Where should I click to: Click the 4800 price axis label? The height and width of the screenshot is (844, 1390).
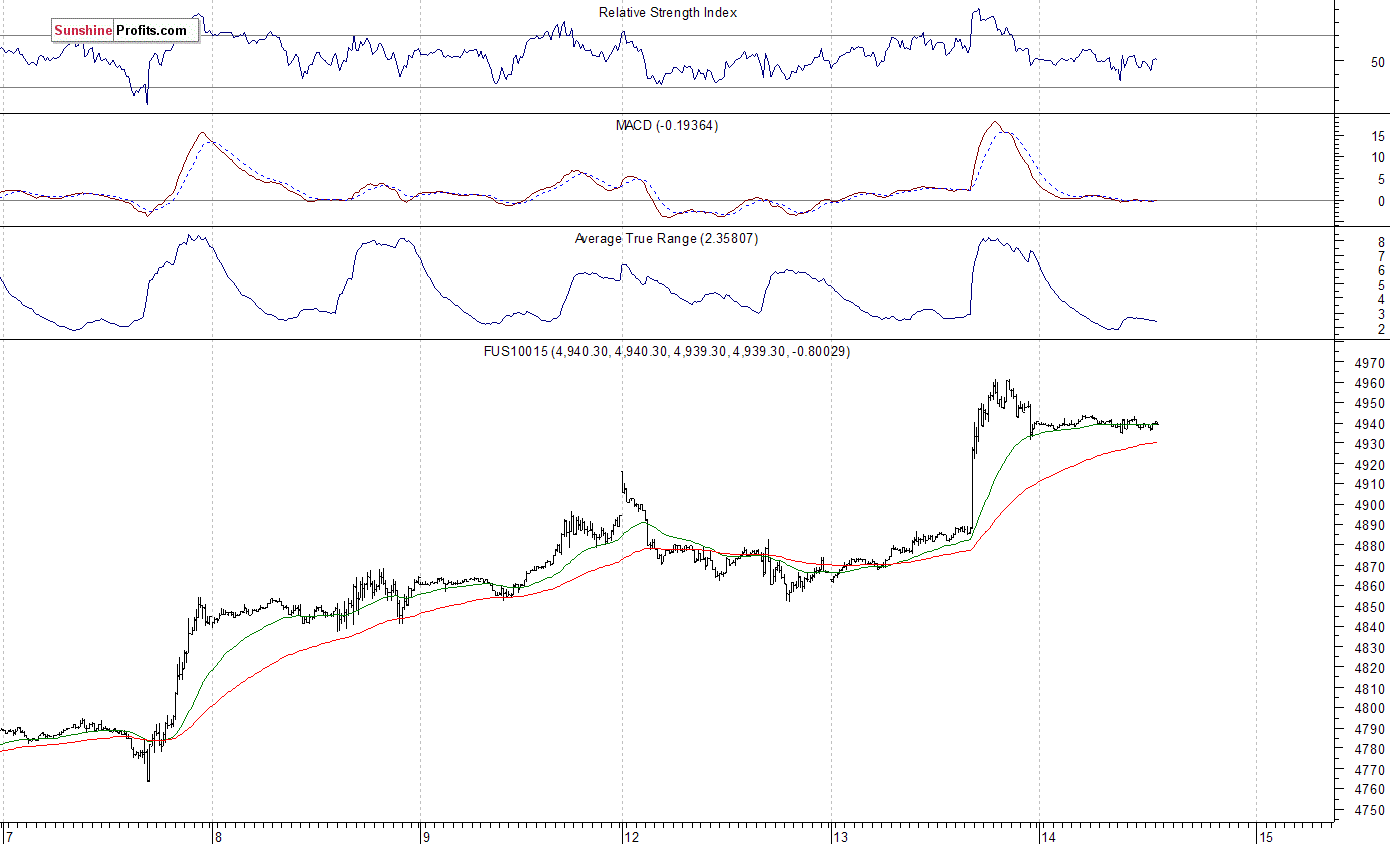coord(1371,709)
